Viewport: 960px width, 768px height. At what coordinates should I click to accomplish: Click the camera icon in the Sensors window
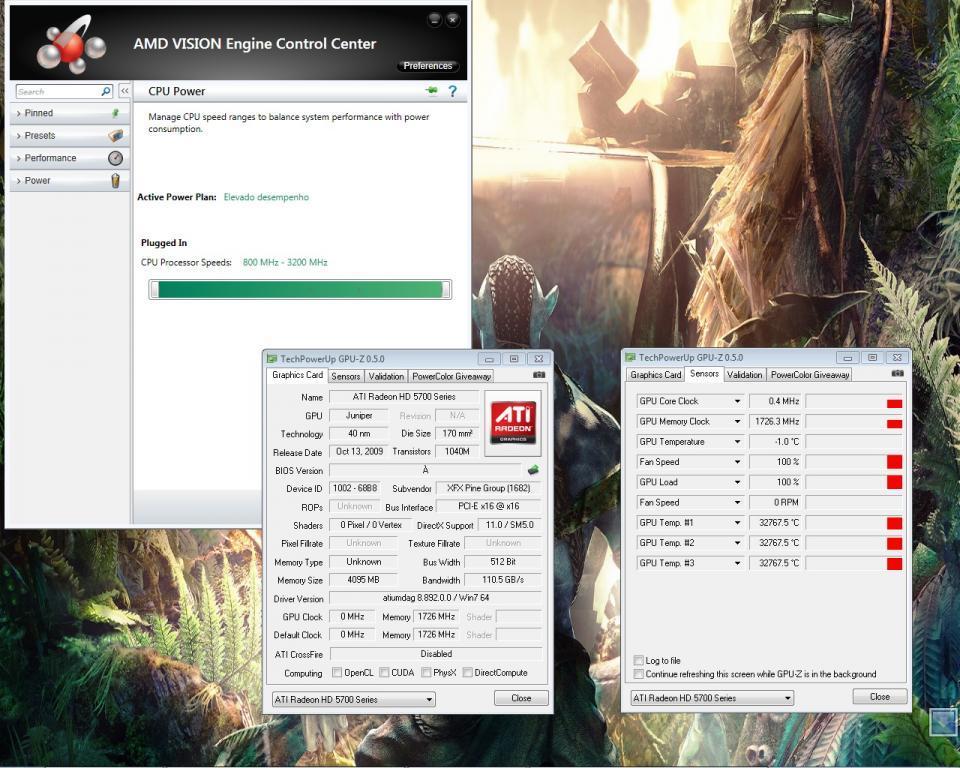pos(897,374)
